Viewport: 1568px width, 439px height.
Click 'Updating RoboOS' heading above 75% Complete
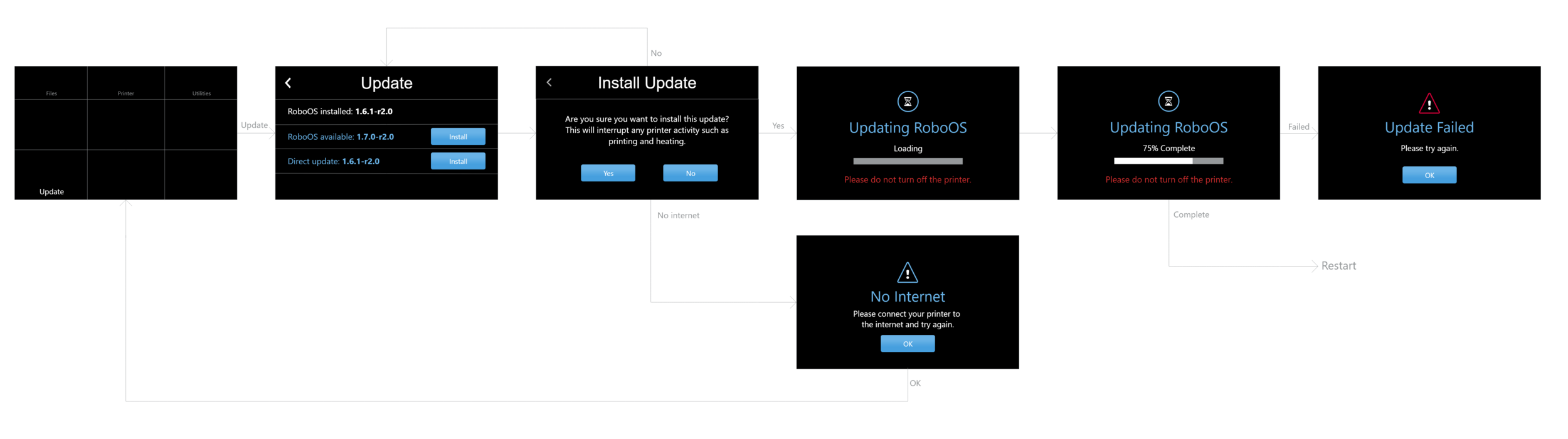click(1168, 128)
